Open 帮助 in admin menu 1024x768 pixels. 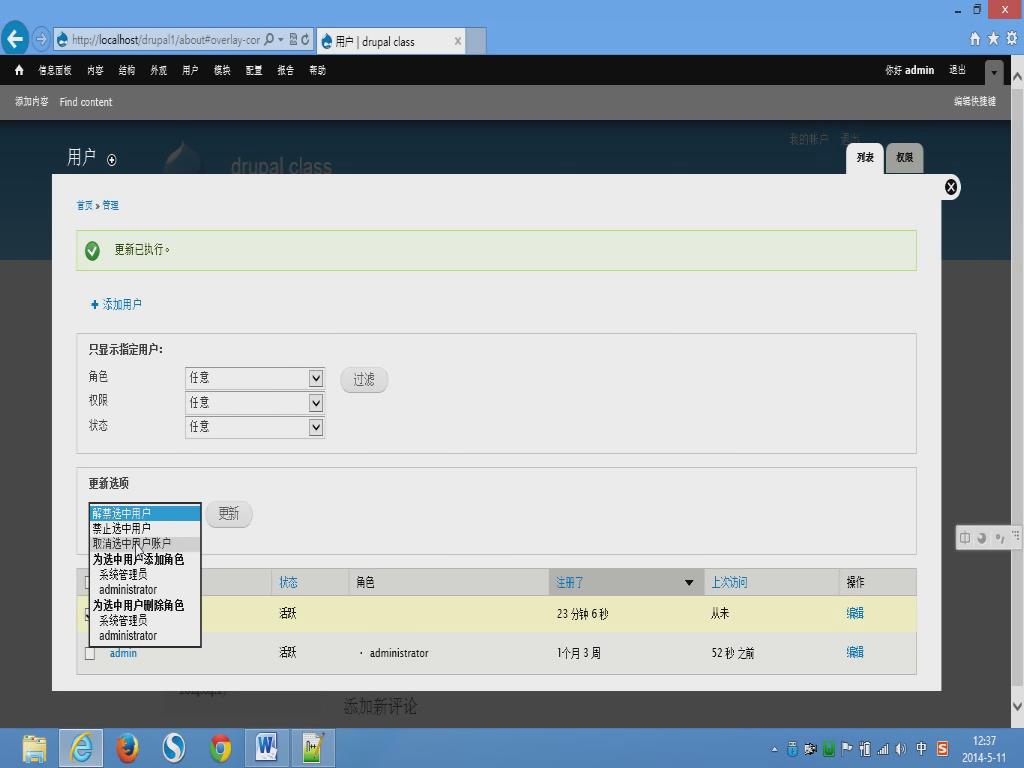point(317,70)
